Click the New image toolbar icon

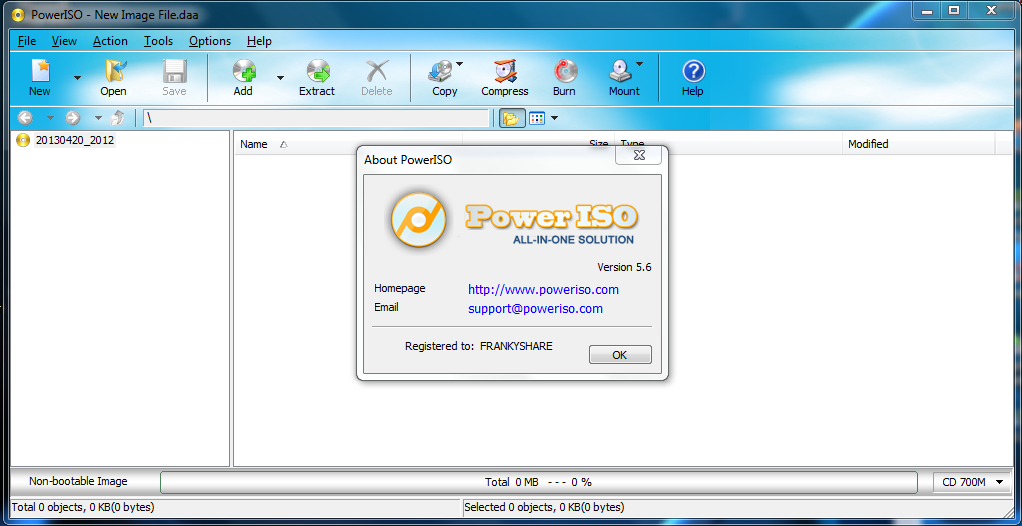[x=40, y=71]
